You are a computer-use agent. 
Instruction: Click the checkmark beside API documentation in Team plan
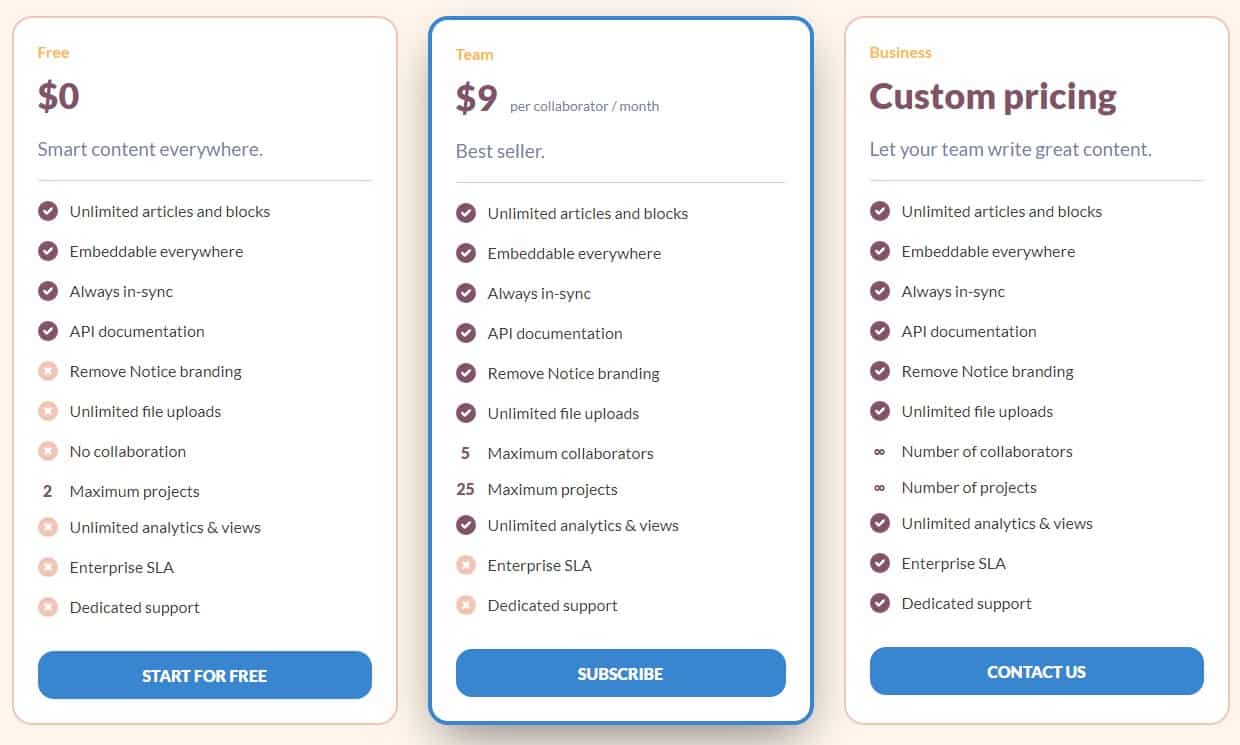[x=465, y=333]
